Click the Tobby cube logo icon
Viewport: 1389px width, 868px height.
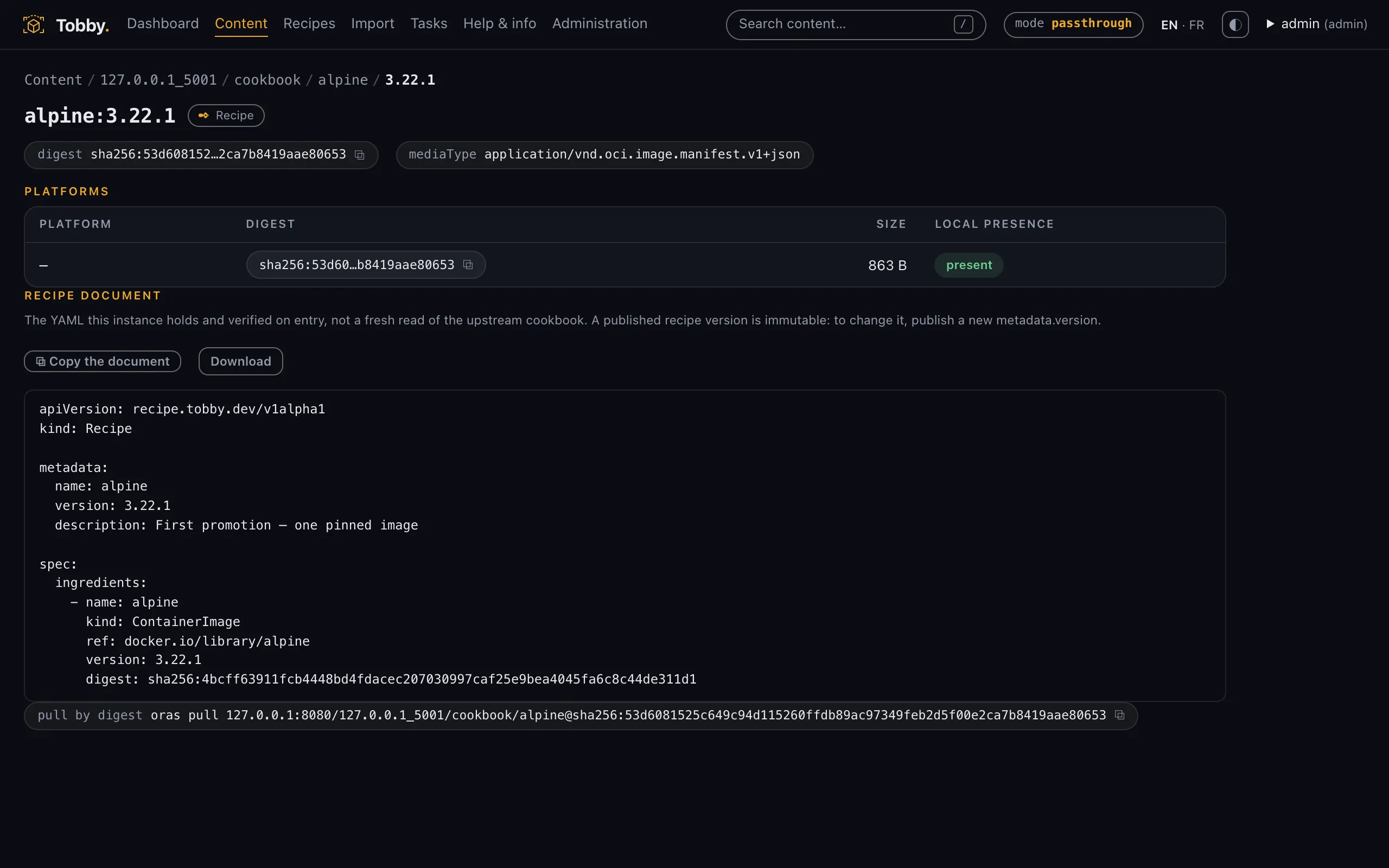33,25
